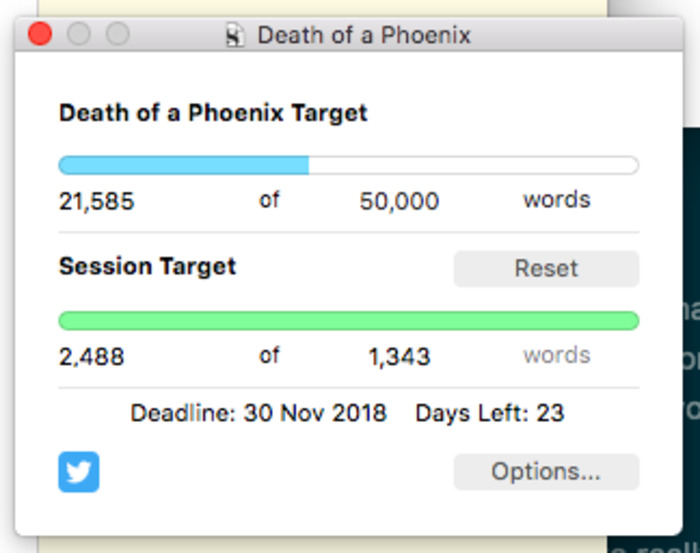Open session target 'words' unit dropdown

tap(557, 355)
